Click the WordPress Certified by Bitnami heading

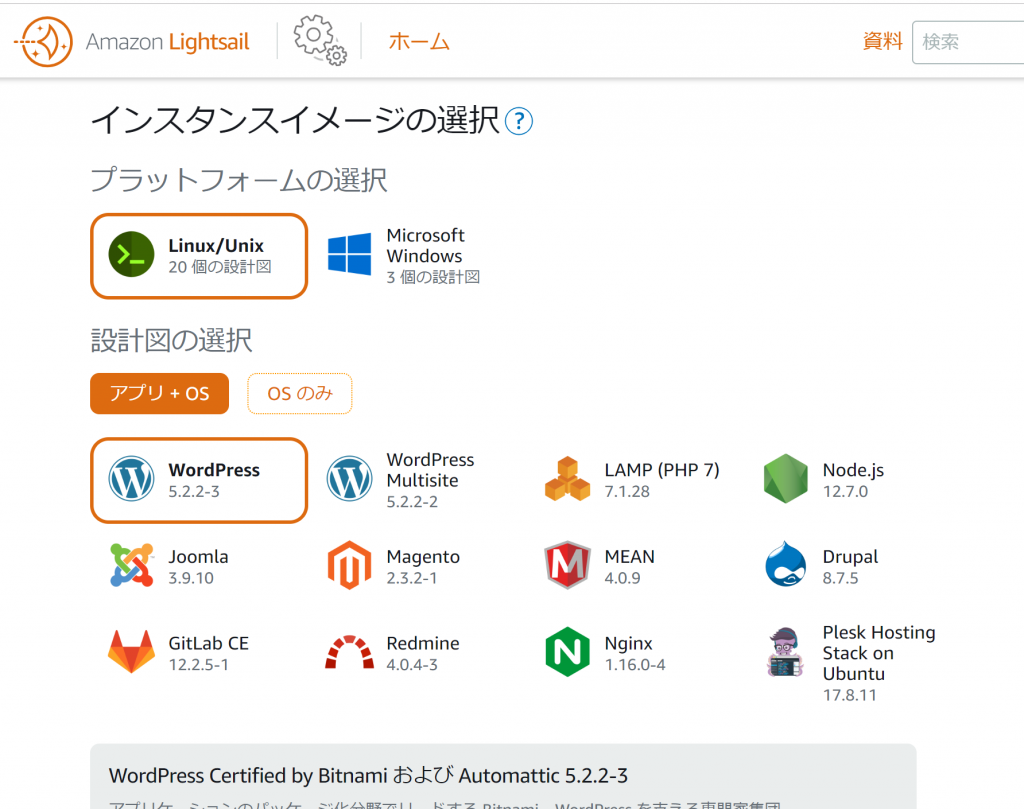point(368,776)
